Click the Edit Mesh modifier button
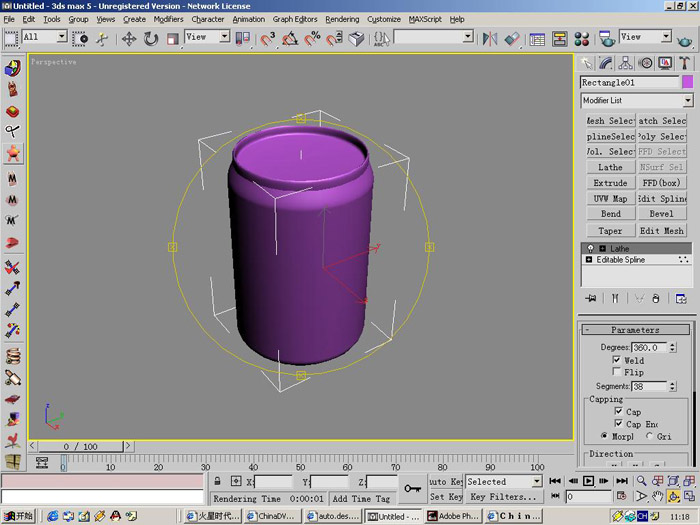The width and height of the screenshot is (700, 525). [662, 230]
